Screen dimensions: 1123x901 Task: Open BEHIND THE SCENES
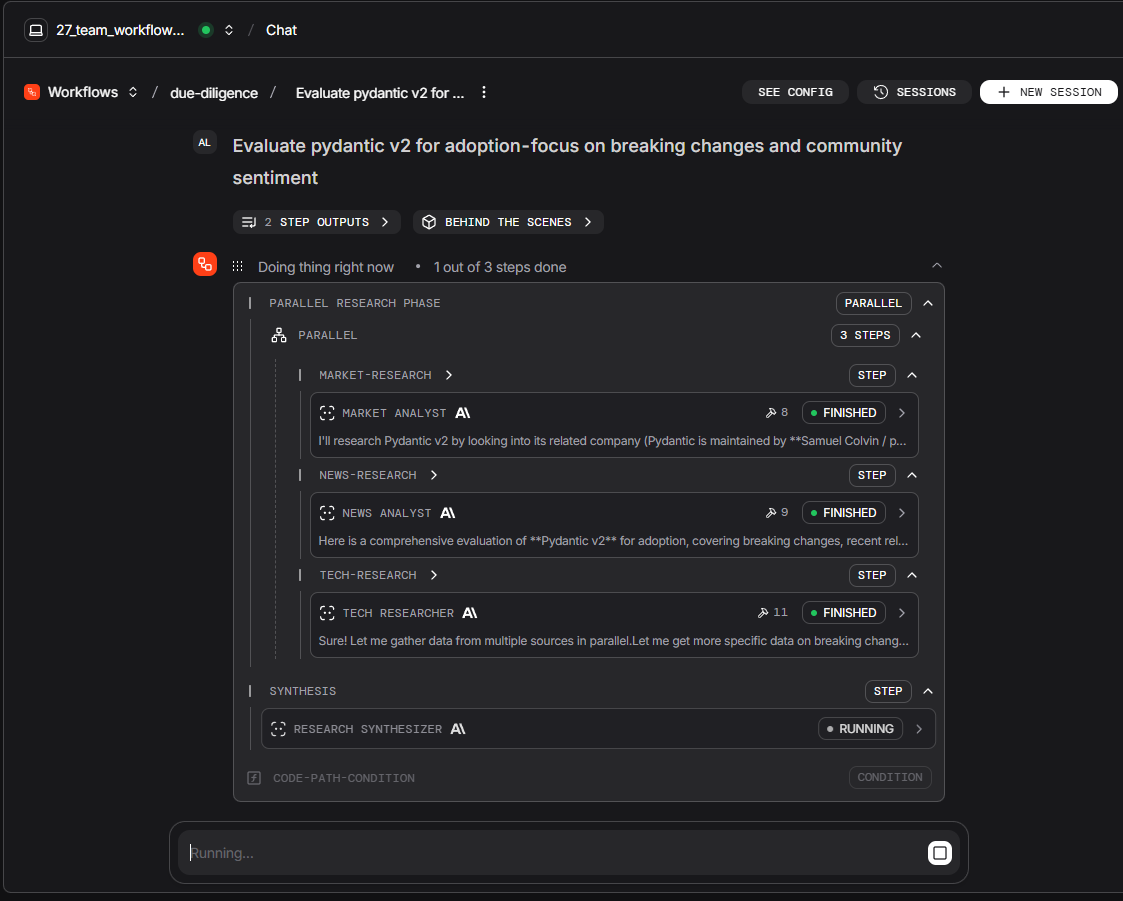(x=508, y=222)
